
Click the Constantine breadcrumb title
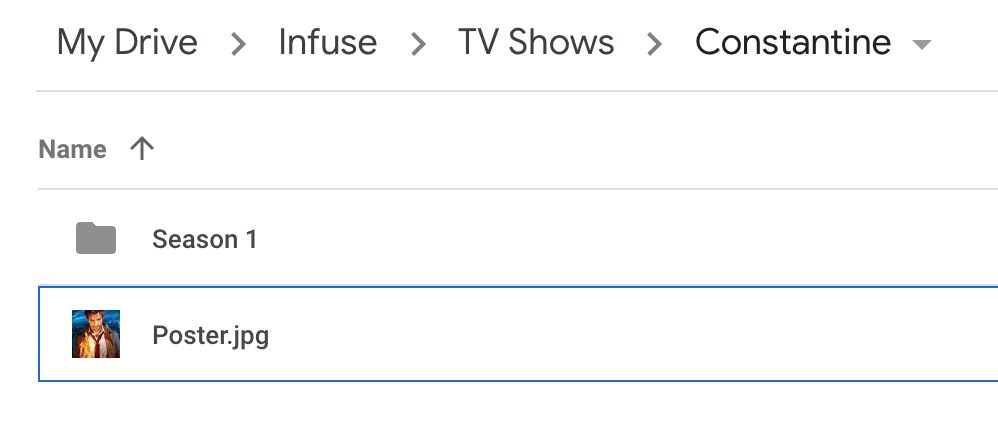(x=792, y=42)
